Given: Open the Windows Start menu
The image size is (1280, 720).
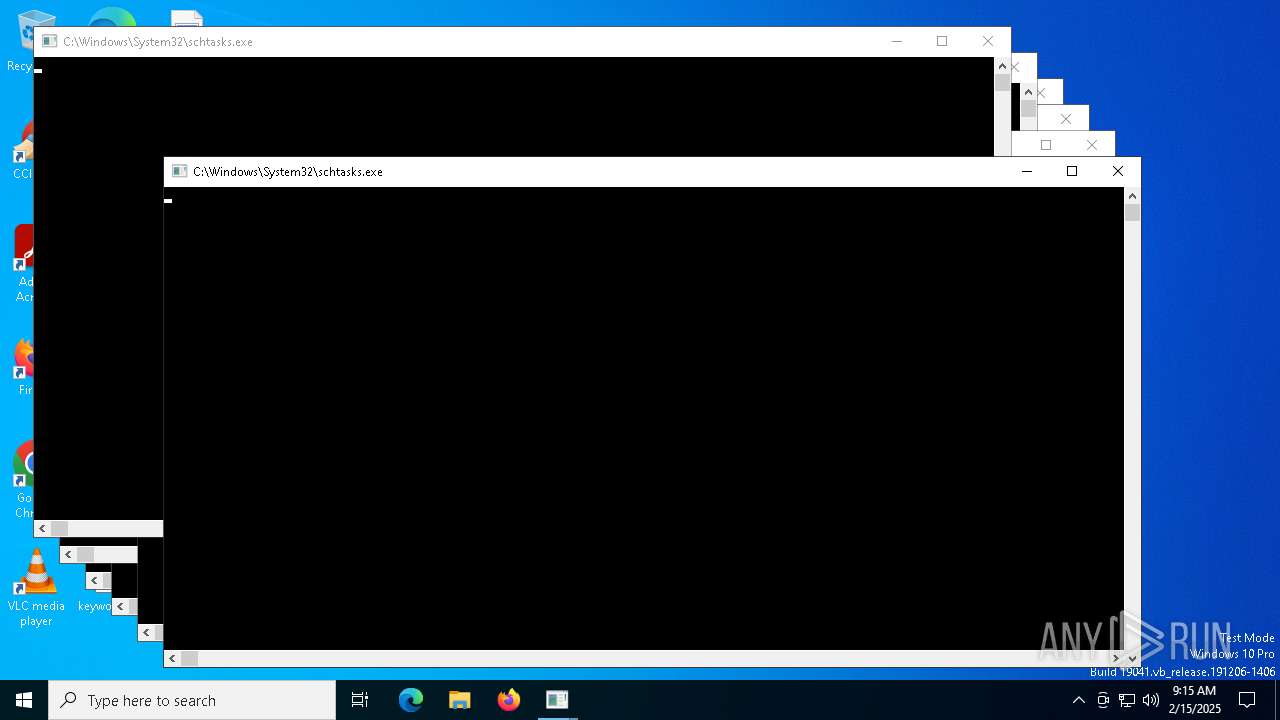Looking at the screenshot, I should tap(24, 700).
